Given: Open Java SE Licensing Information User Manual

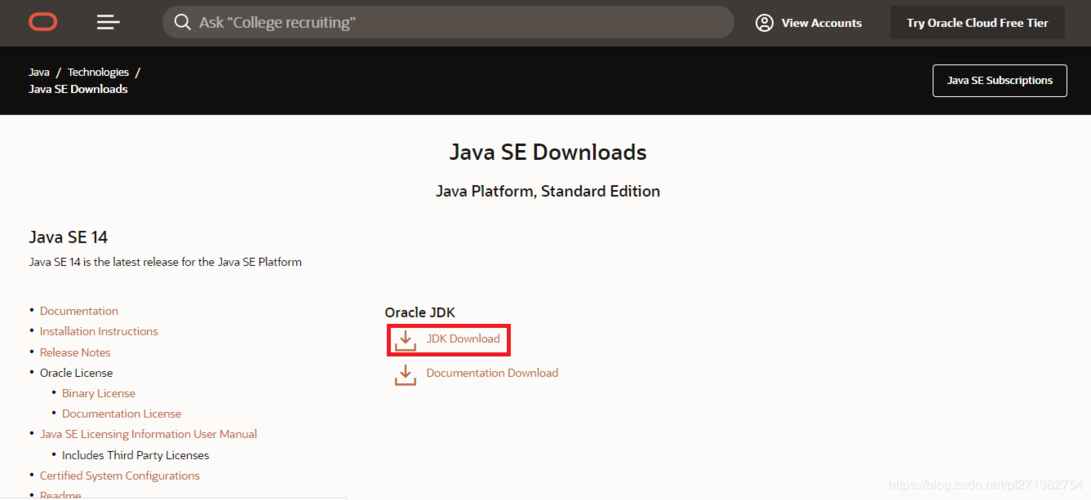Looking at the screenshot, I should (148, 434).
